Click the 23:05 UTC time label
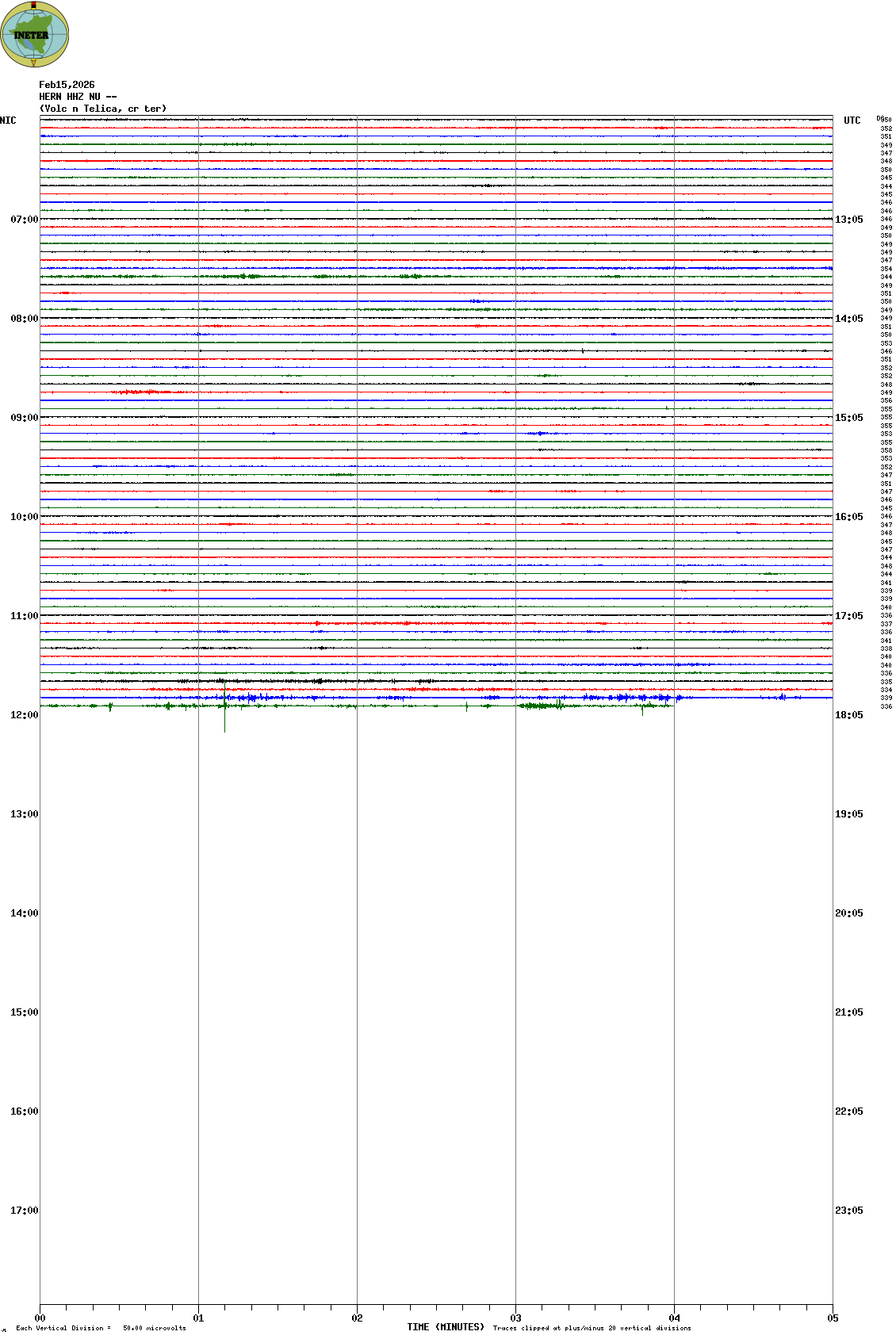This screenshot has height=1339, width=896. (848, 1211)
